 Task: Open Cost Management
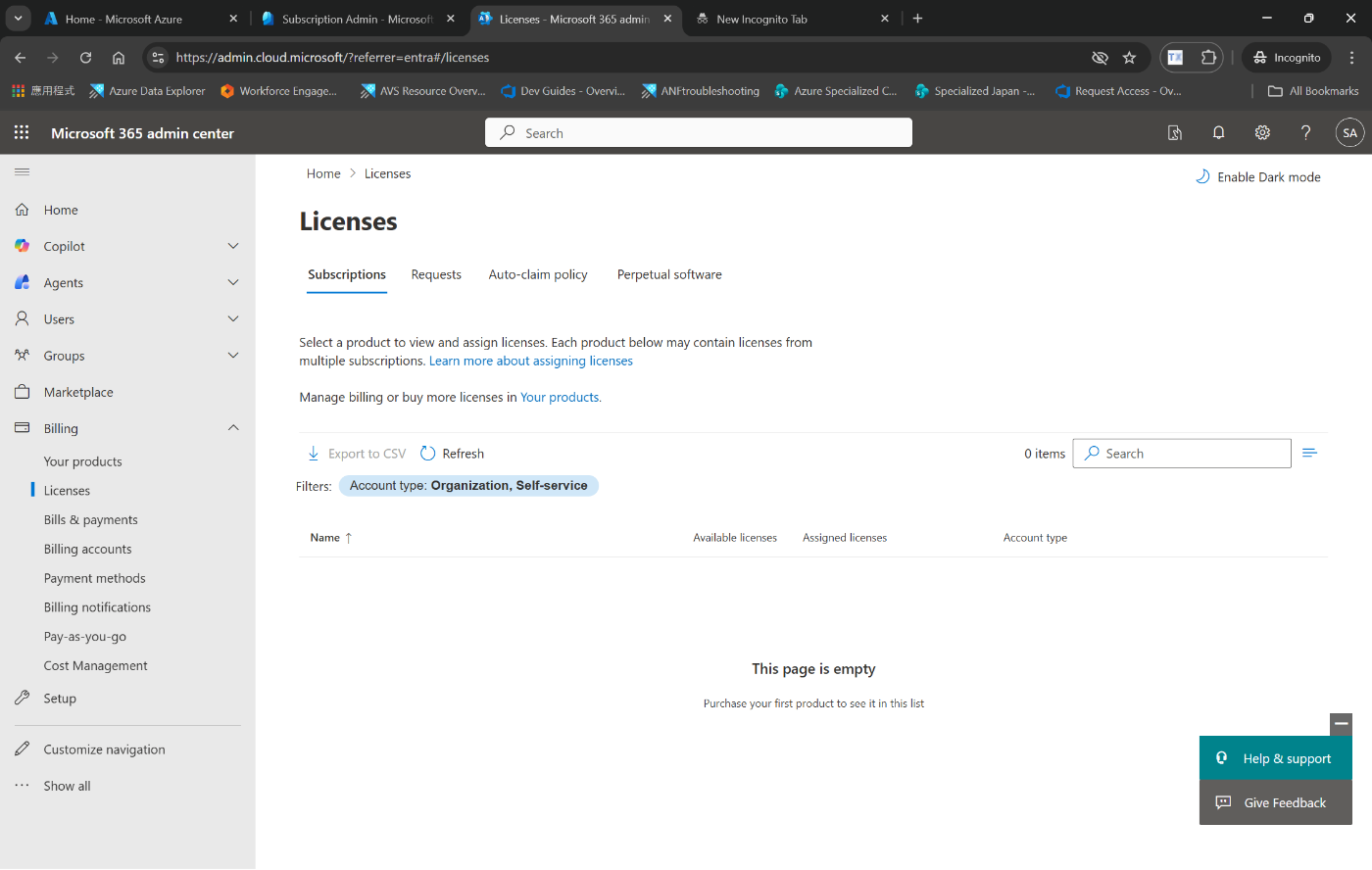(96, 665)
